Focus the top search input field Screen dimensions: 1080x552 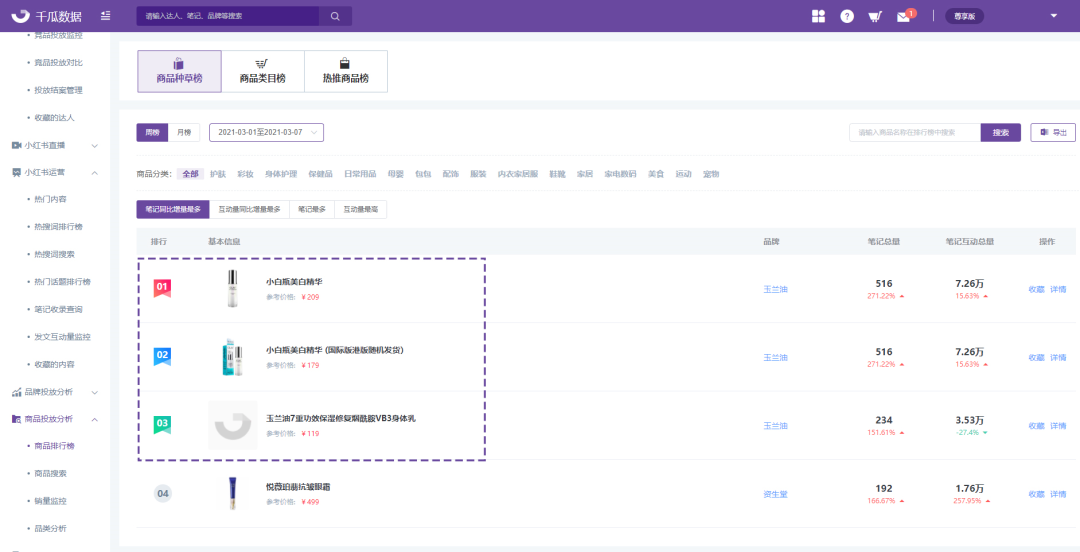(x=227, y=16)
